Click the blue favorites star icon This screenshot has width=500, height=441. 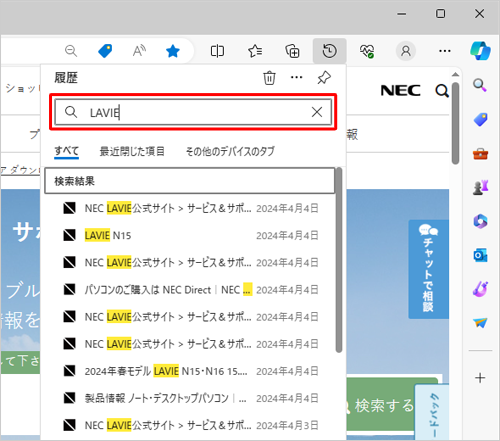[x=173, y=51]
